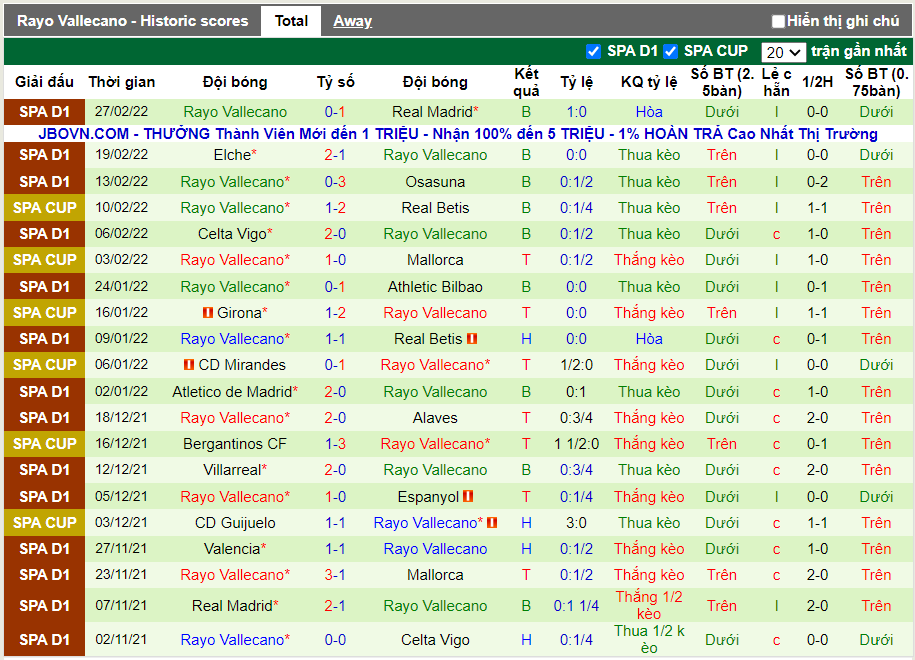Click the 1 1/2:0 handicap value
Viewport: 915px width, 660px height.
577,444
